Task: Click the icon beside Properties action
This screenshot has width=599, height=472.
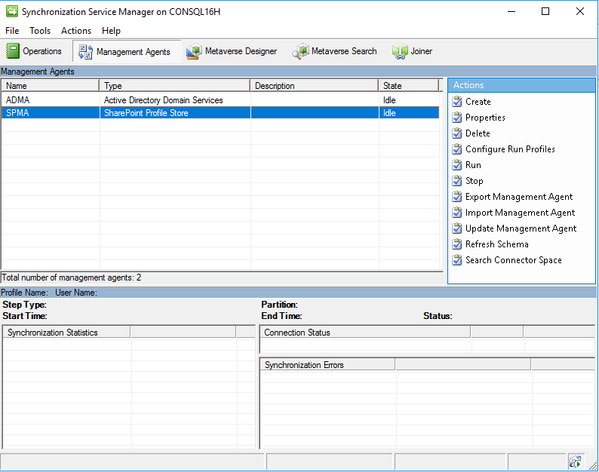Action: (x=457, y=117)
